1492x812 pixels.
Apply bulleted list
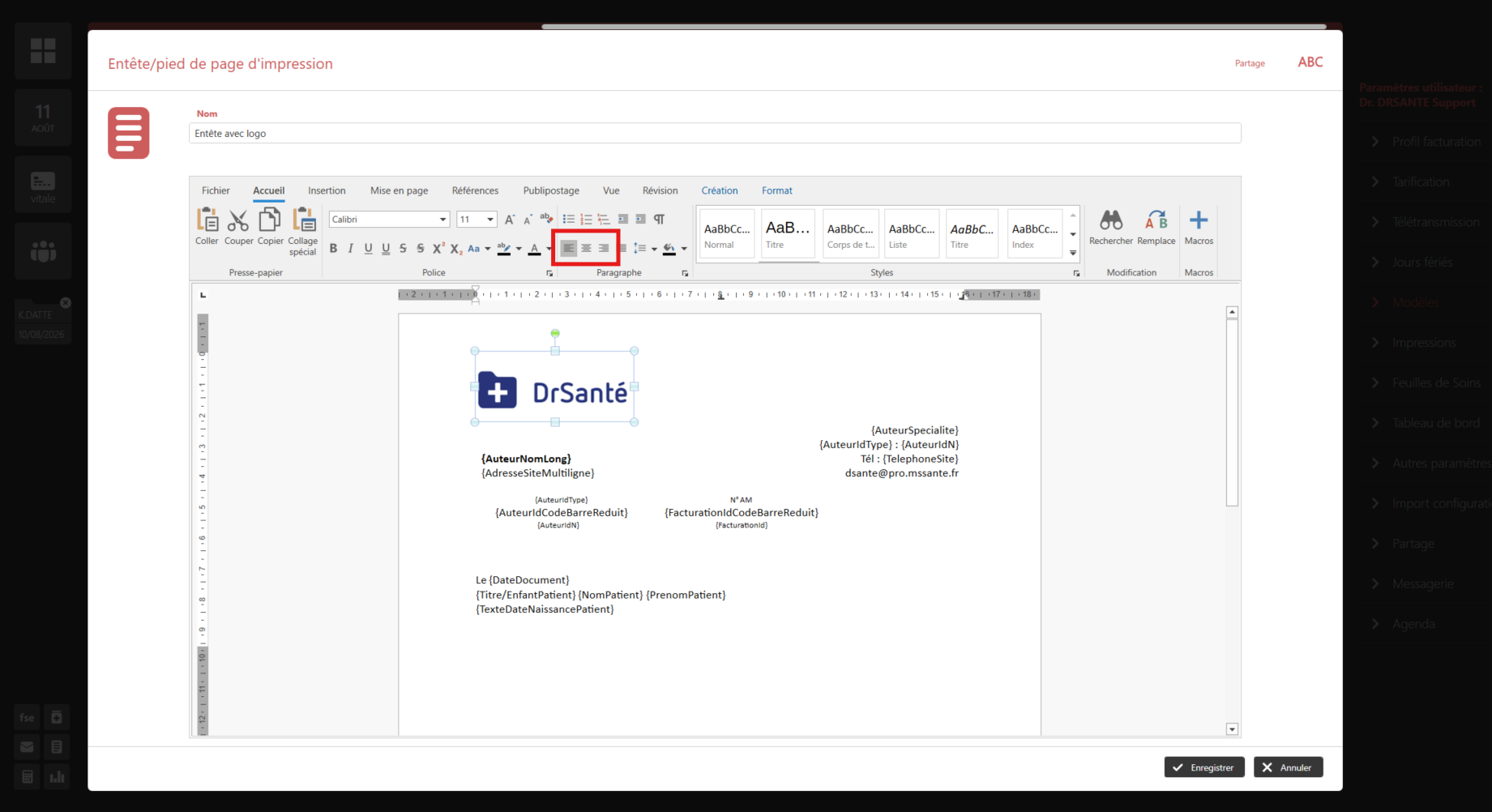coord(569,220)
